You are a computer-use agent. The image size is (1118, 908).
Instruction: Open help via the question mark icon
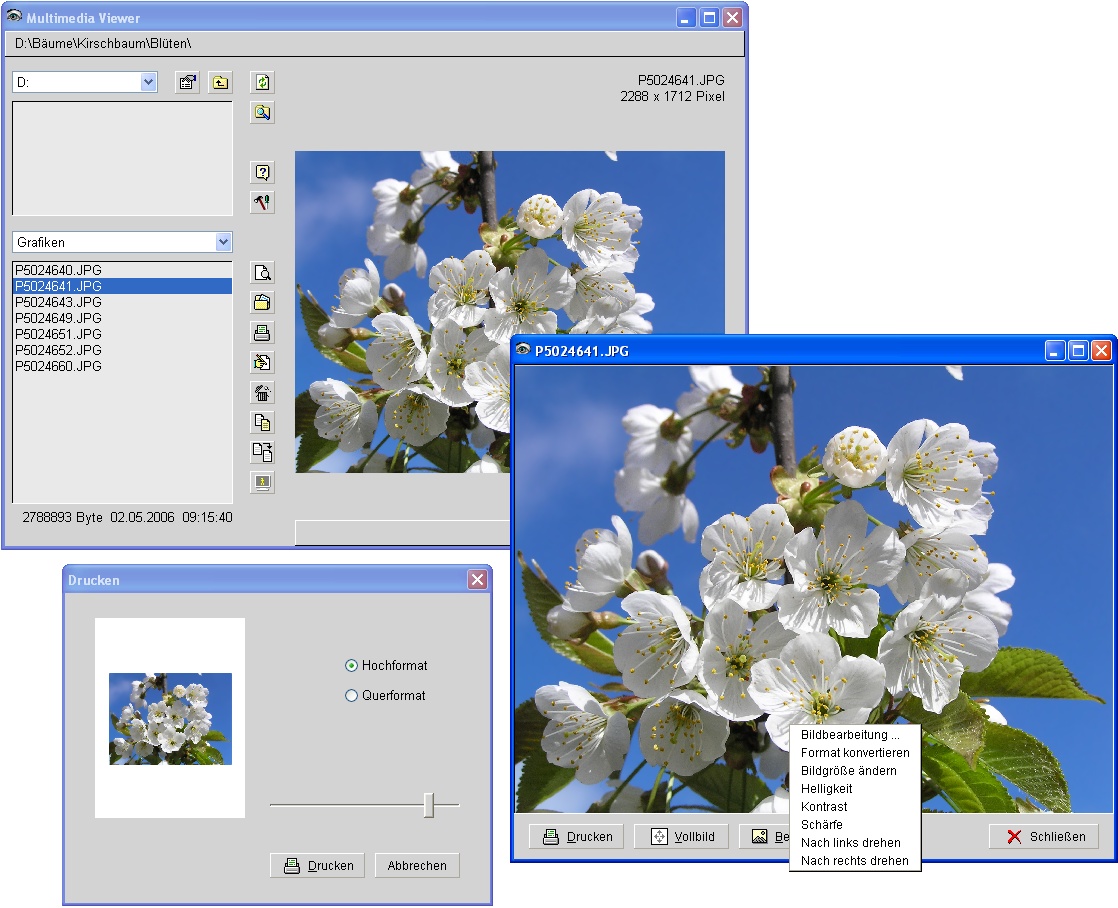click(262, 172)
